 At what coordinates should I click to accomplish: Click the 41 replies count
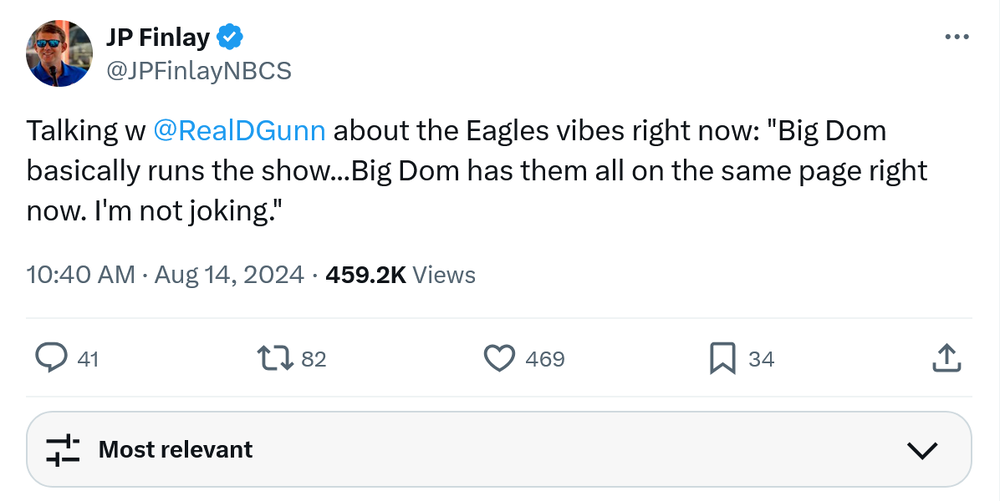click(88, 359)
